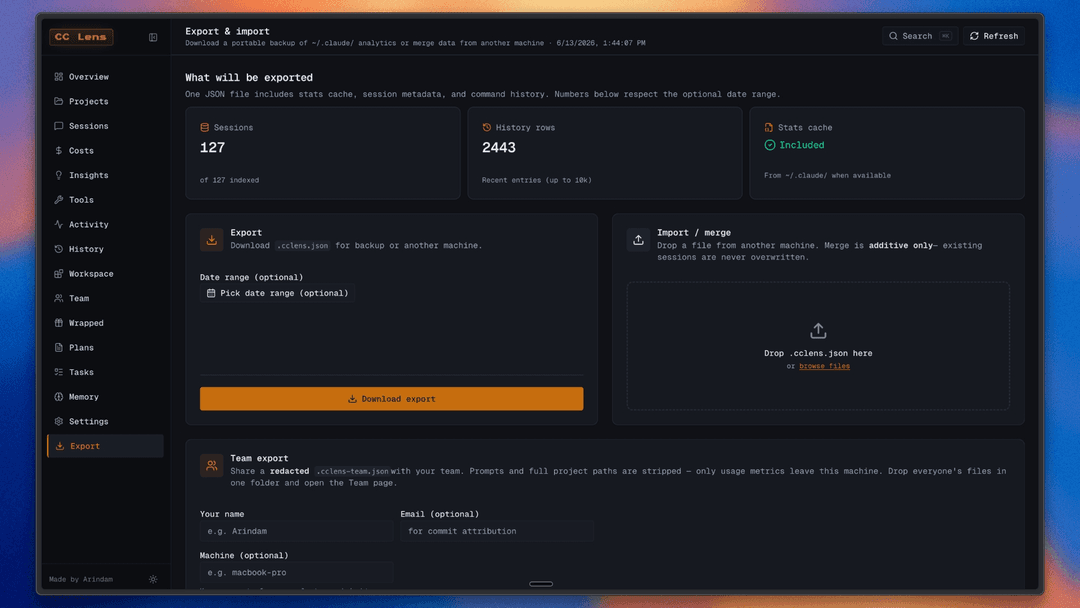Screen dimensions: 1080x608
Task: Open the Pick date range picker
Action: click(278, 293)
